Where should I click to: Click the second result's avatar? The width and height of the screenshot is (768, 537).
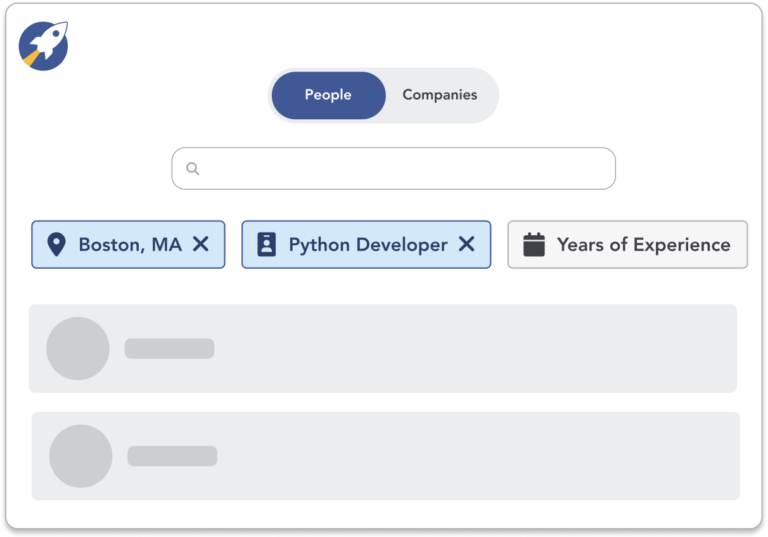(x=81, y=456)
